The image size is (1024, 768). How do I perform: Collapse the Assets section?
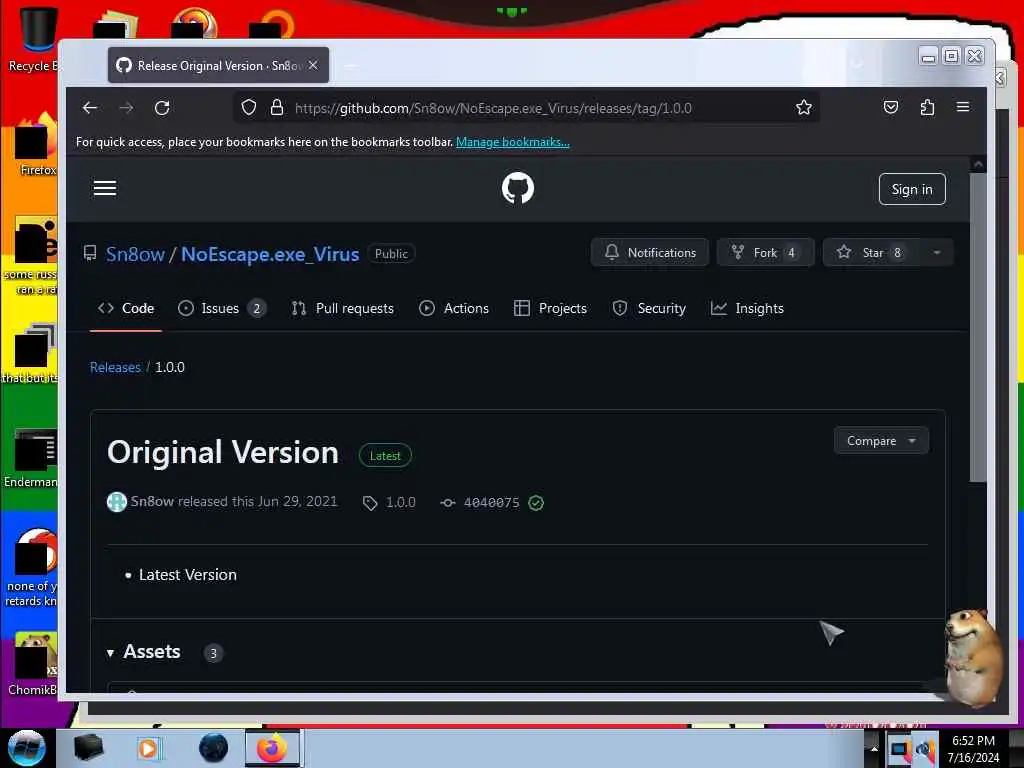coord(144,652)
